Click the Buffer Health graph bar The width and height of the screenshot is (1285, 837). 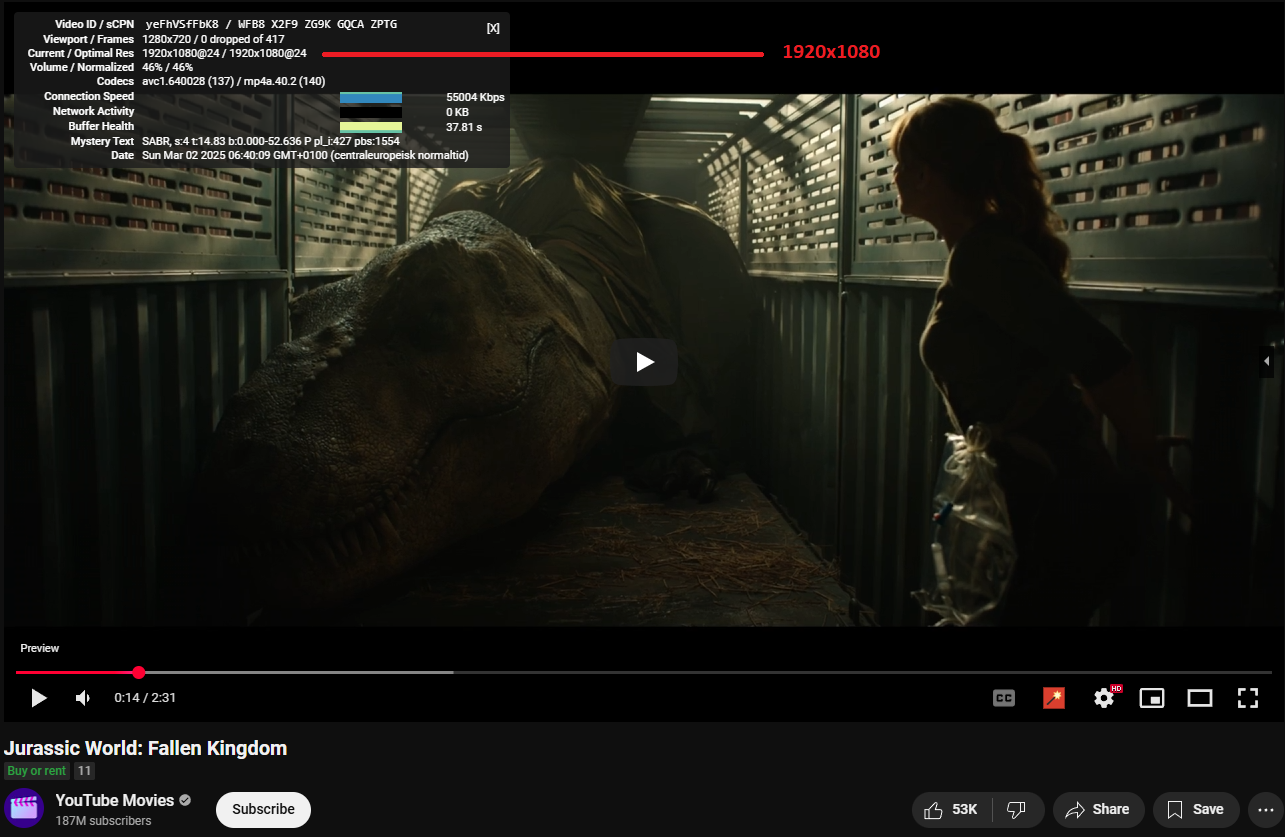371,127
